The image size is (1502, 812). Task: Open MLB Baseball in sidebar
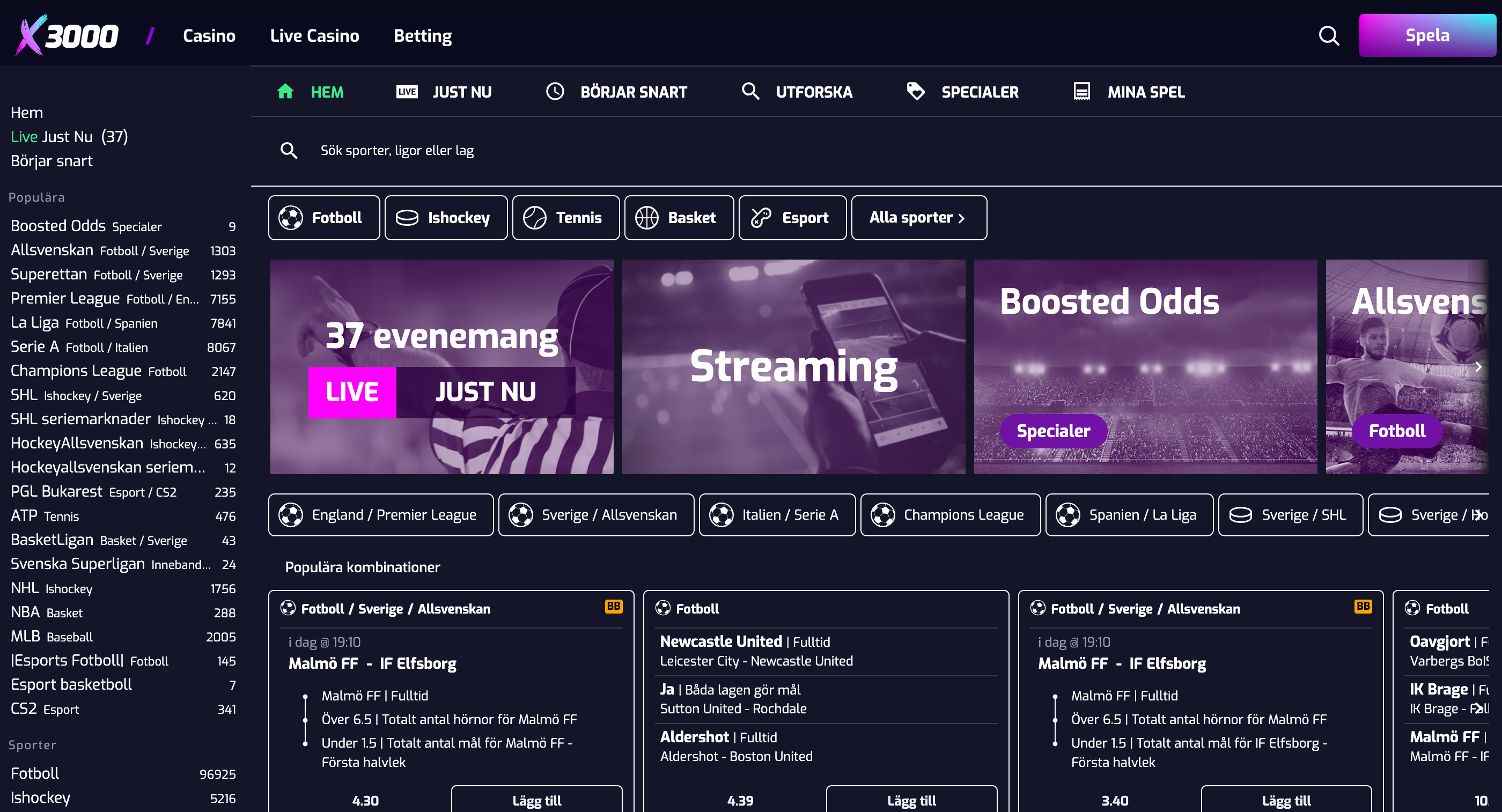[x=123, y=637]
